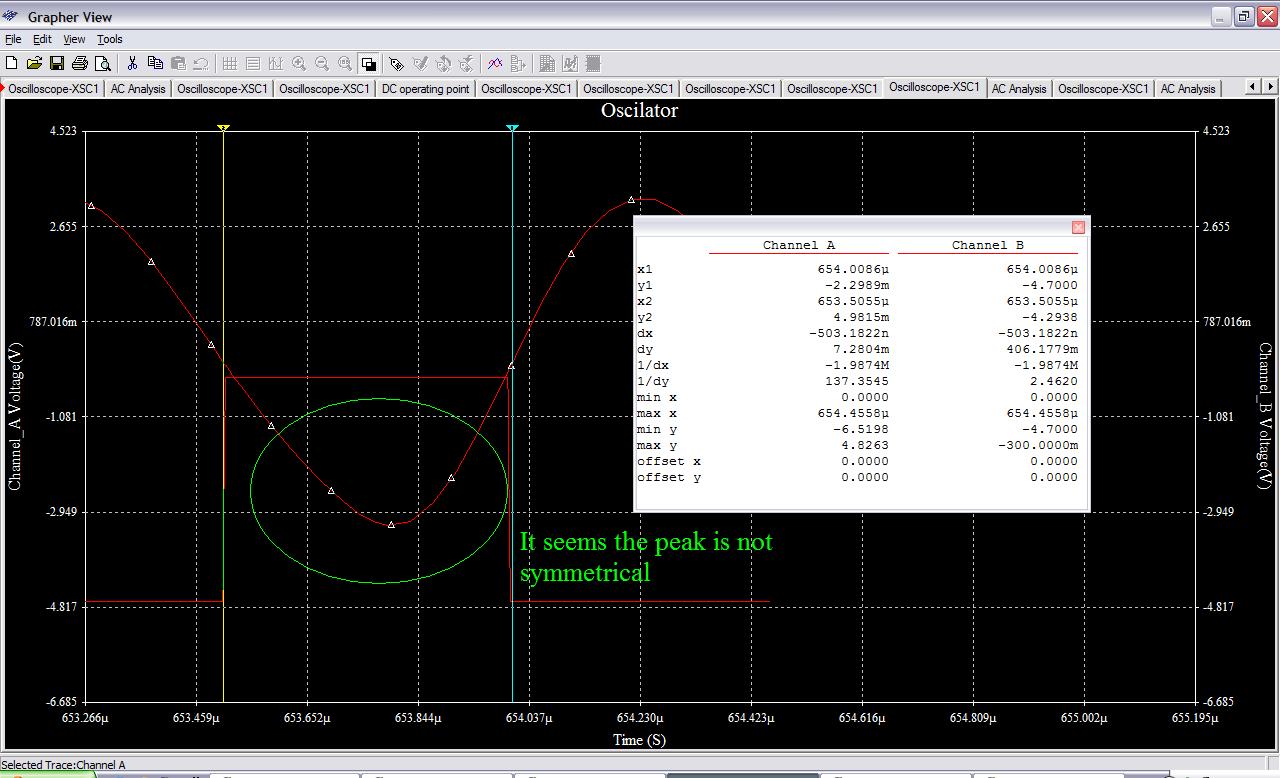Viewport: 1280px width, 778px height.
Task: Open the File menu
Action: click(13, 39)
